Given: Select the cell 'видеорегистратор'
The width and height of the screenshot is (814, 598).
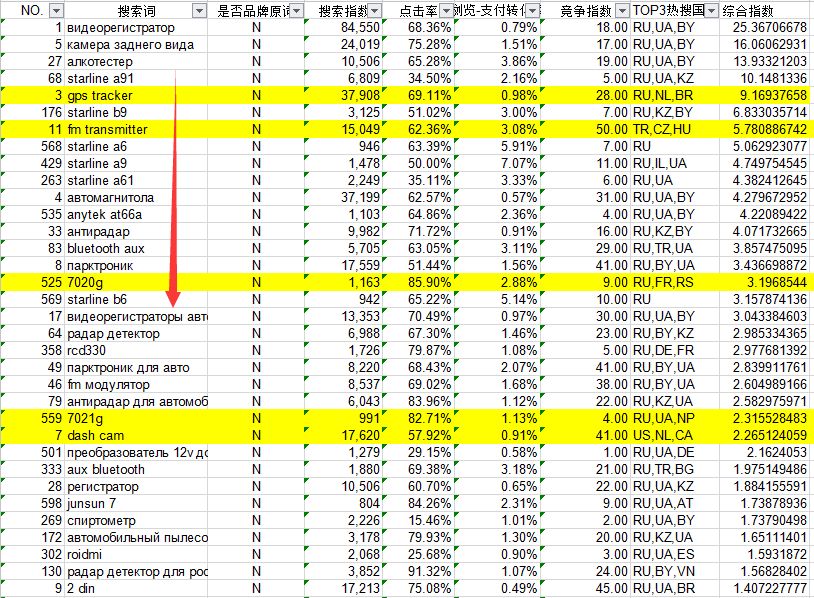Looking at the screenshot, I should click(136, 28).
